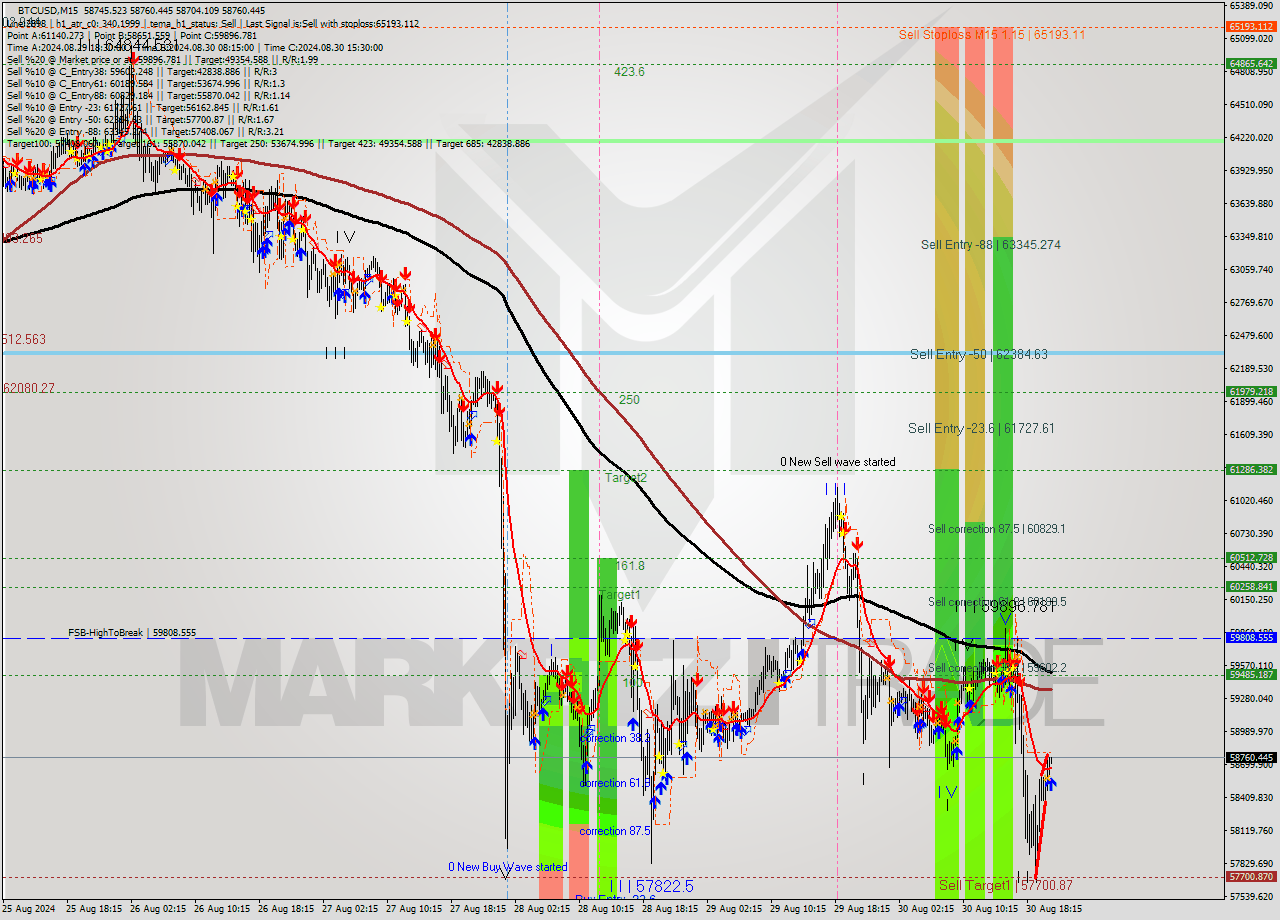The height and width of the screenshot is (920, 1280).
Task: Select the 63059.760 price axis value
Action: tap(1251, 269)
